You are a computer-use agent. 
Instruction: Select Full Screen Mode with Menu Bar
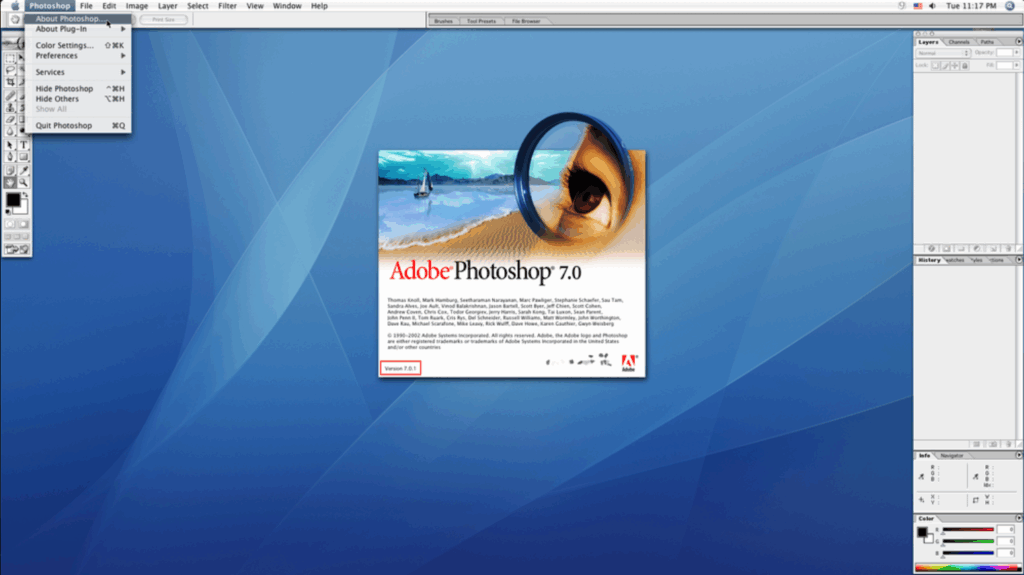pyautogui.click(x=16, y=236)
